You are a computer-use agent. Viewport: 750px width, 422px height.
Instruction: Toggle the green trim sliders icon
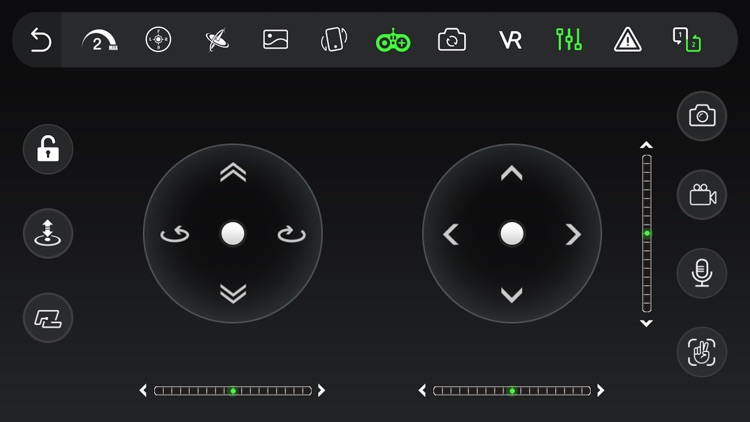click(569, 40)
